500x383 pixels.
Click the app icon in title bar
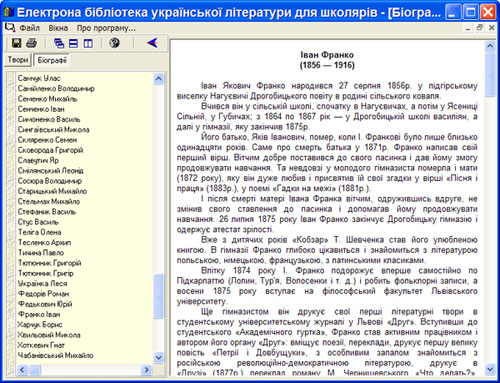tap(8, 12)
